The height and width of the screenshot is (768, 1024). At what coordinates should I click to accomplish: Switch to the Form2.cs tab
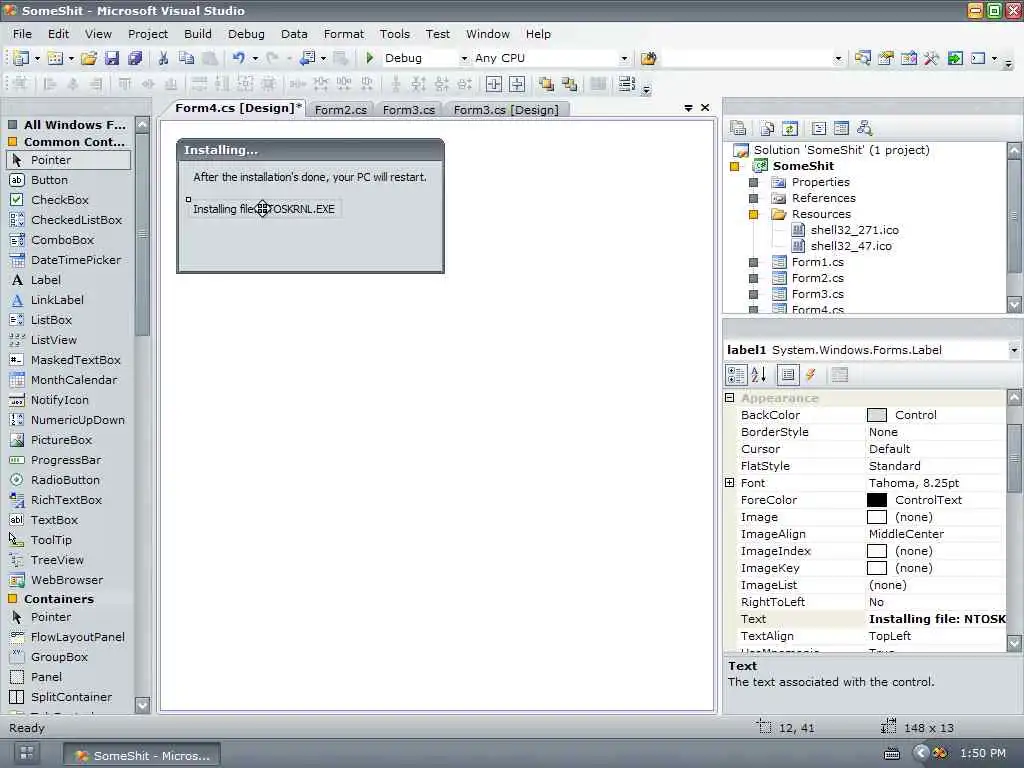point(340,110)
